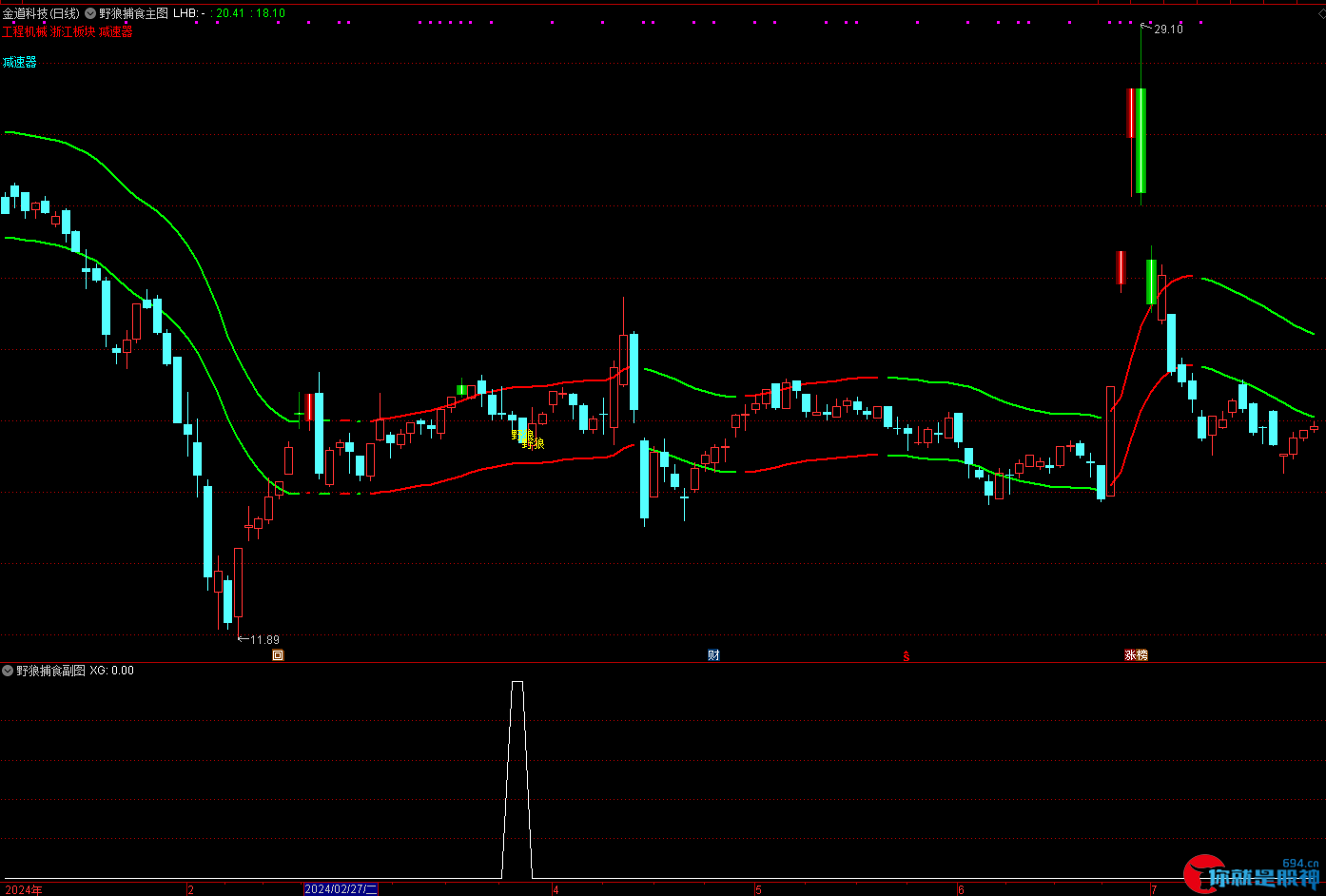Click the stock title 金道科技(日线)
The width and height of the screenshot is (1326, 896).
click(x=41, y=13)
